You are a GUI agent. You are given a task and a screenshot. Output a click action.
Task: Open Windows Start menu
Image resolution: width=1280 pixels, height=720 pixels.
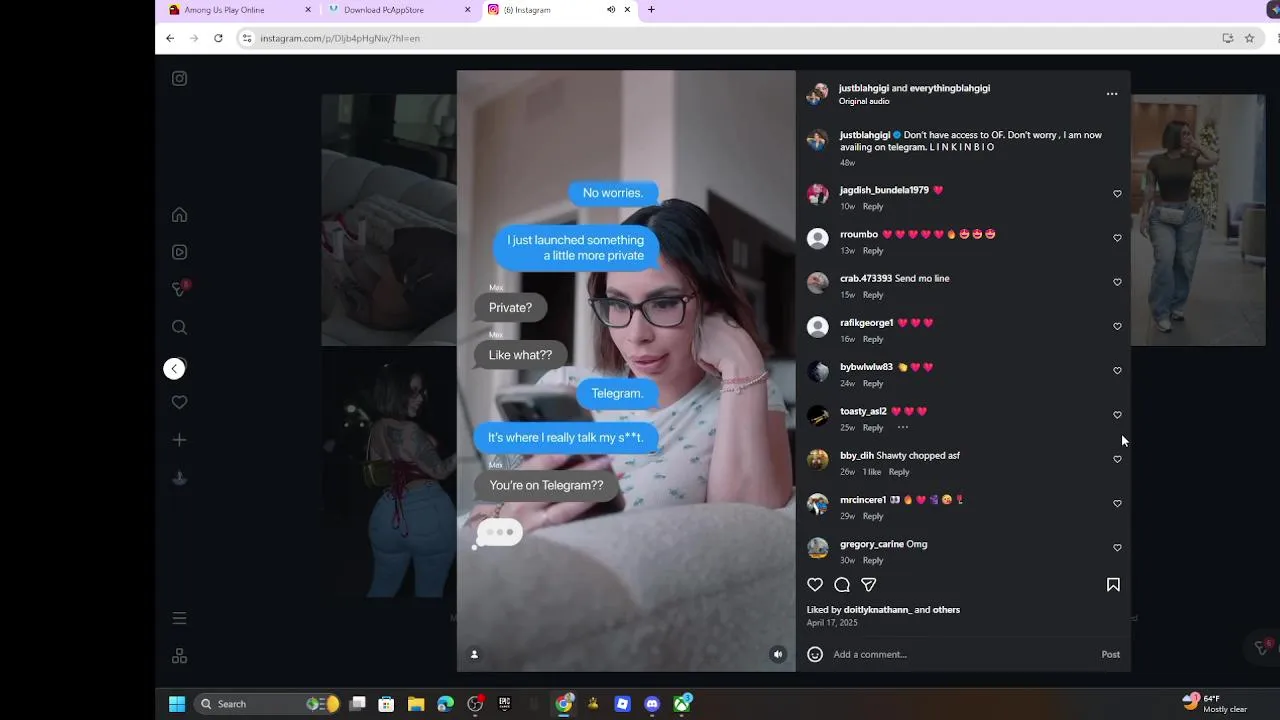coord(177,704)
